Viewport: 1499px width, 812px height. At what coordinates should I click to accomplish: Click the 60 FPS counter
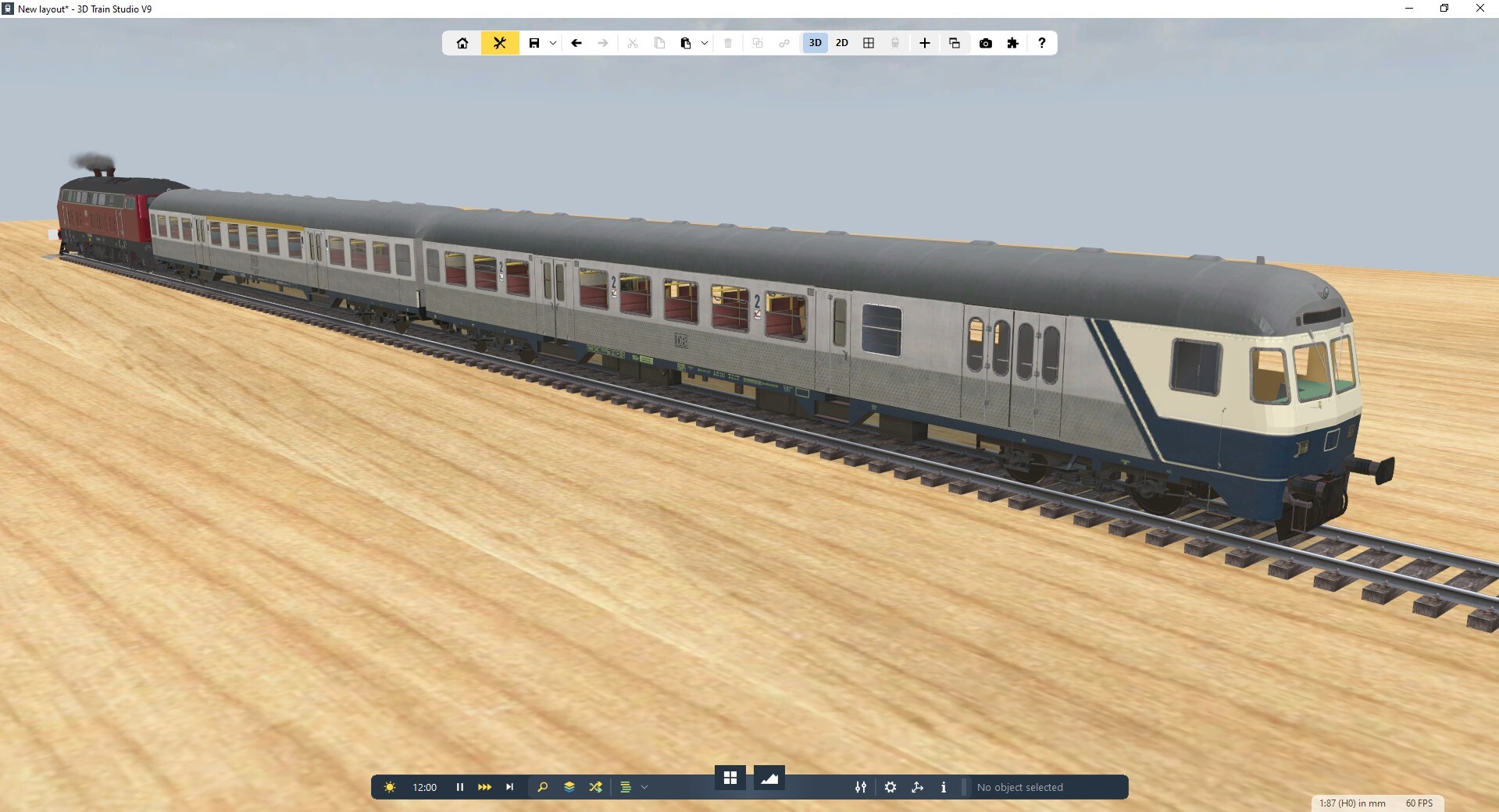pyautogui.click(x=1419, y=803)
